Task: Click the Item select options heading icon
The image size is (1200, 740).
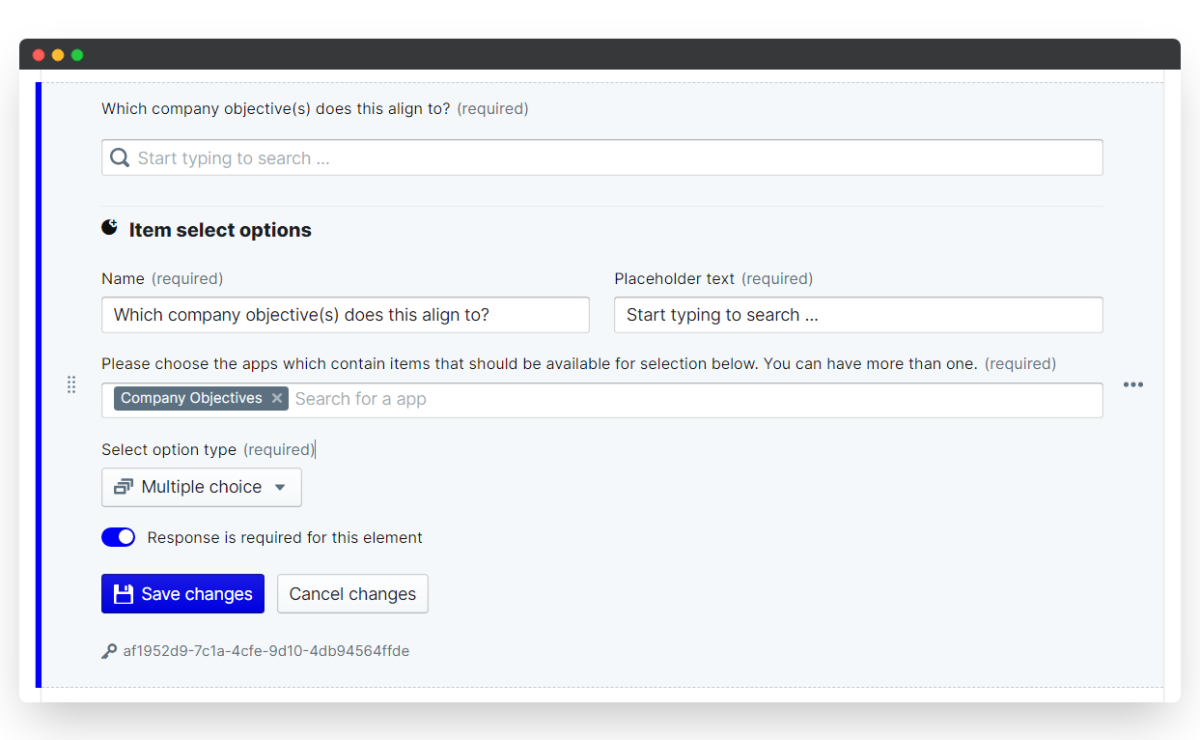Action: (x=110, y=228)
